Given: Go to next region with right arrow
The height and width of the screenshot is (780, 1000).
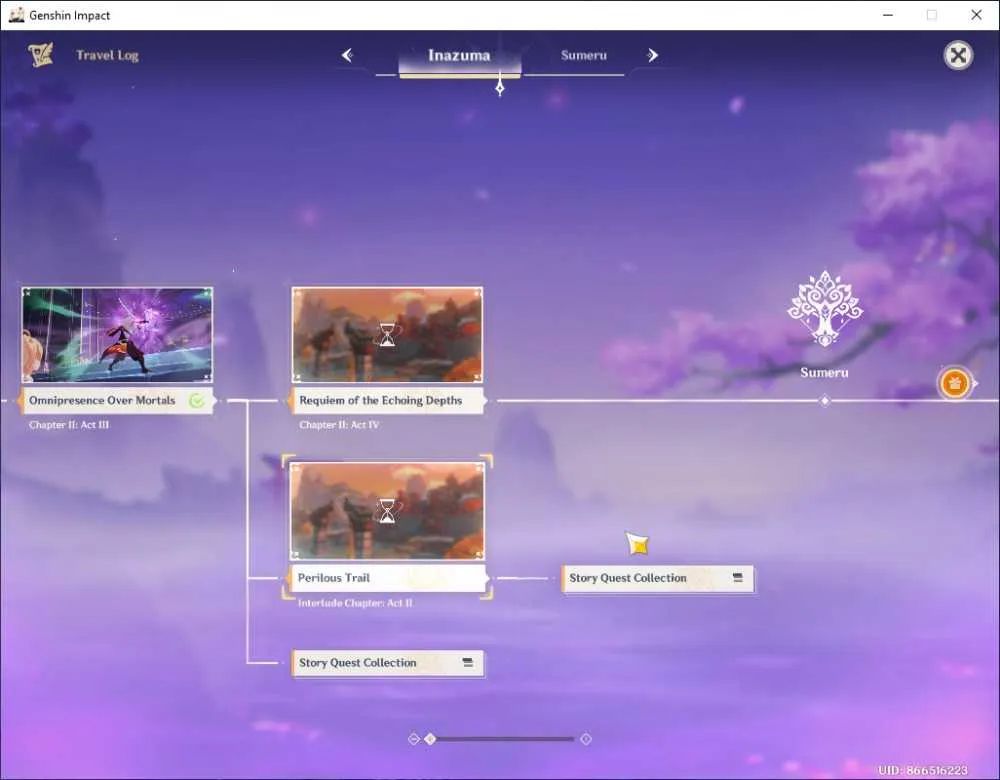Looking at the screenshot, I should [652, 55].
